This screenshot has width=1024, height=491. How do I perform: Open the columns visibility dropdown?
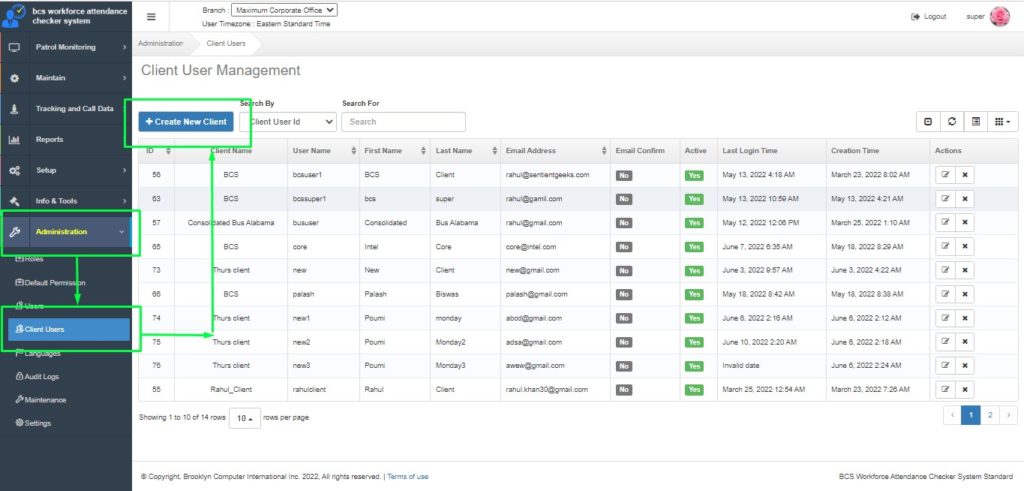point(1002,121)
